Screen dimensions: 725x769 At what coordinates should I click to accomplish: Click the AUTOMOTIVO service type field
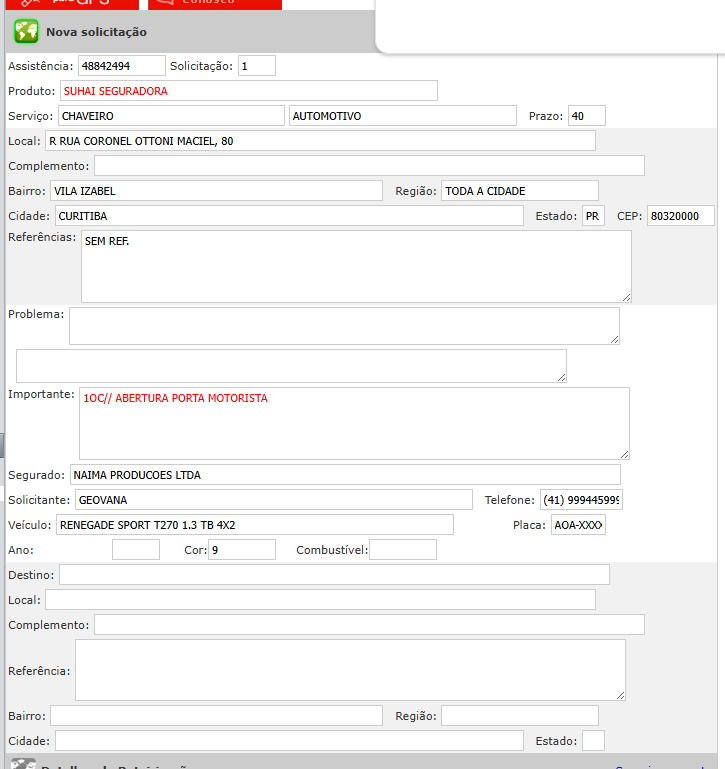(402, 116)
